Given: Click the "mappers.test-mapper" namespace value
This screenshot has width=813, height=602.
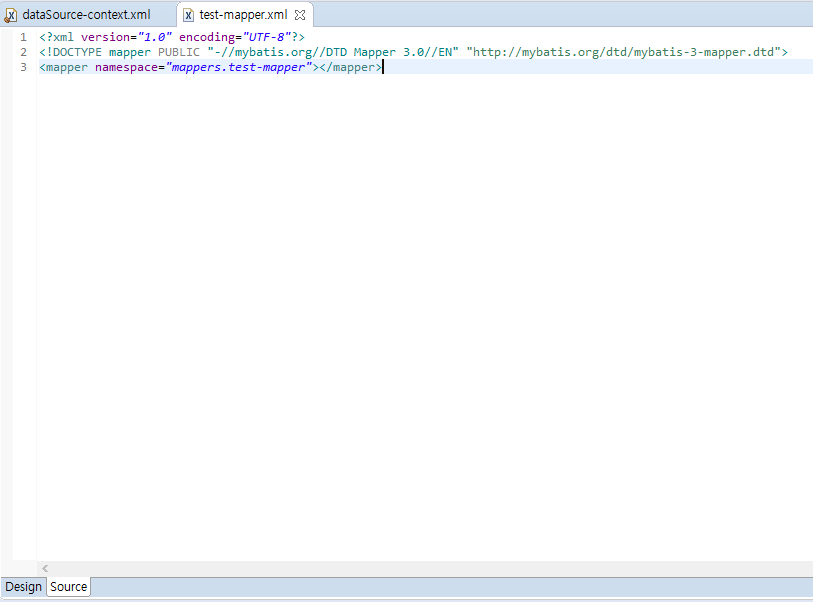Looking at the screenshot, I should pos(239,67).
